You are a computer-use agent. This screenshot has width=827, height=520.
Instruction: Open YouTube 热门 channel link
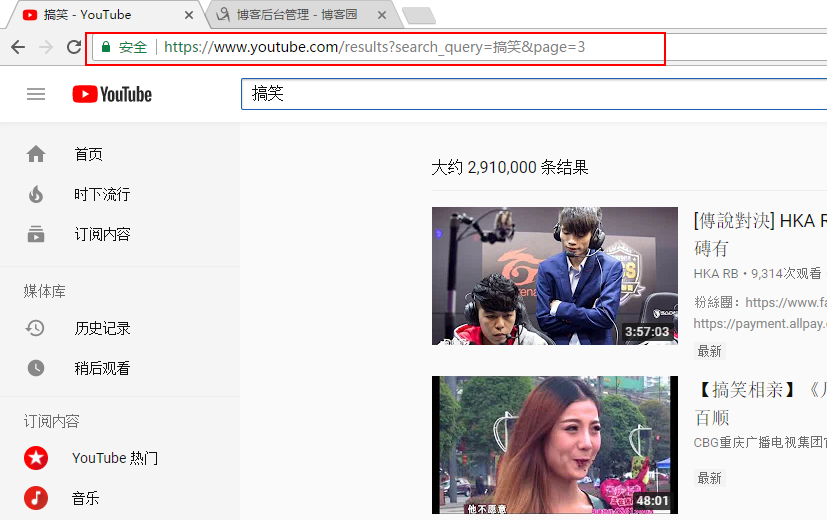click(115, 458)
